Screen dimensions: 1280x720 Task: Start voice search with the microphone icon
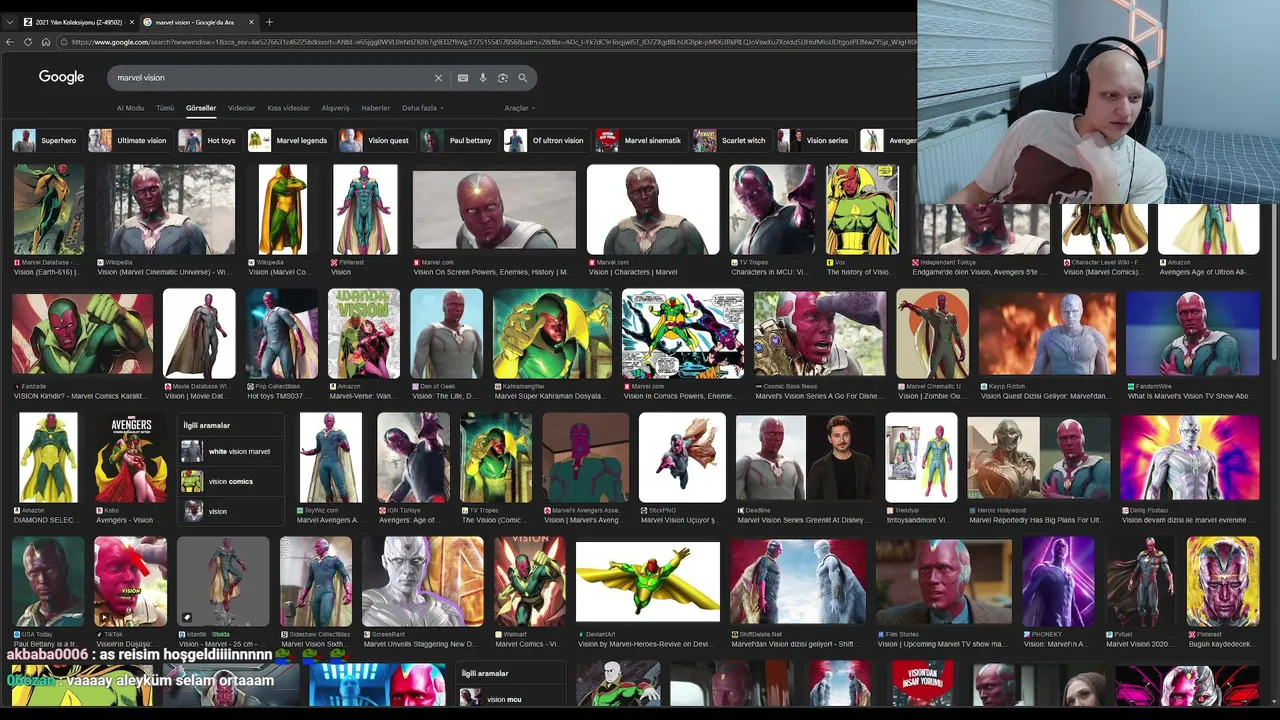pyautogui.click(x=483, y=77)
